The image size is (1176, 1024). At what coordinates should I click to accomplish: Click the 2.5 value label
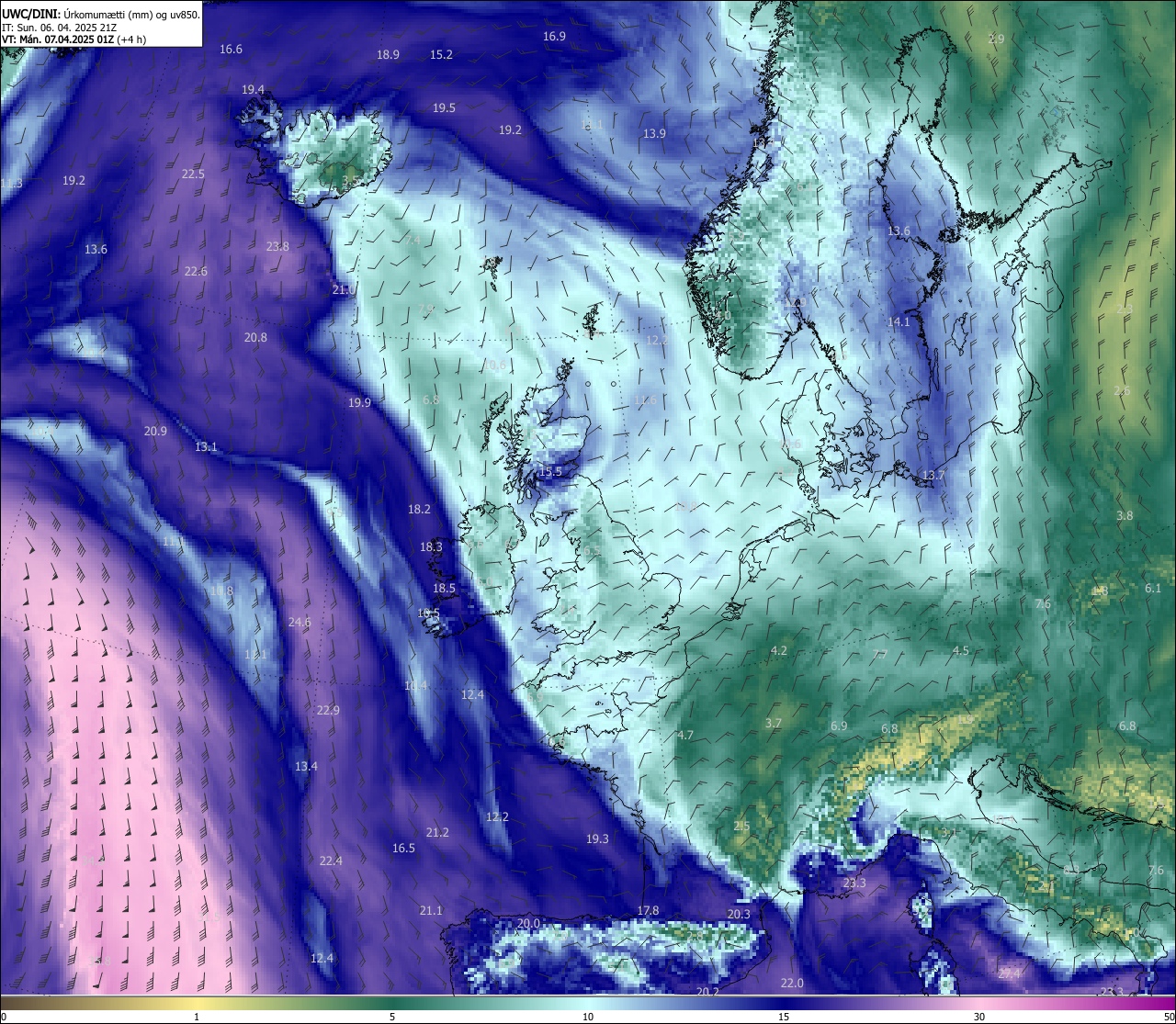pos(741,827)
